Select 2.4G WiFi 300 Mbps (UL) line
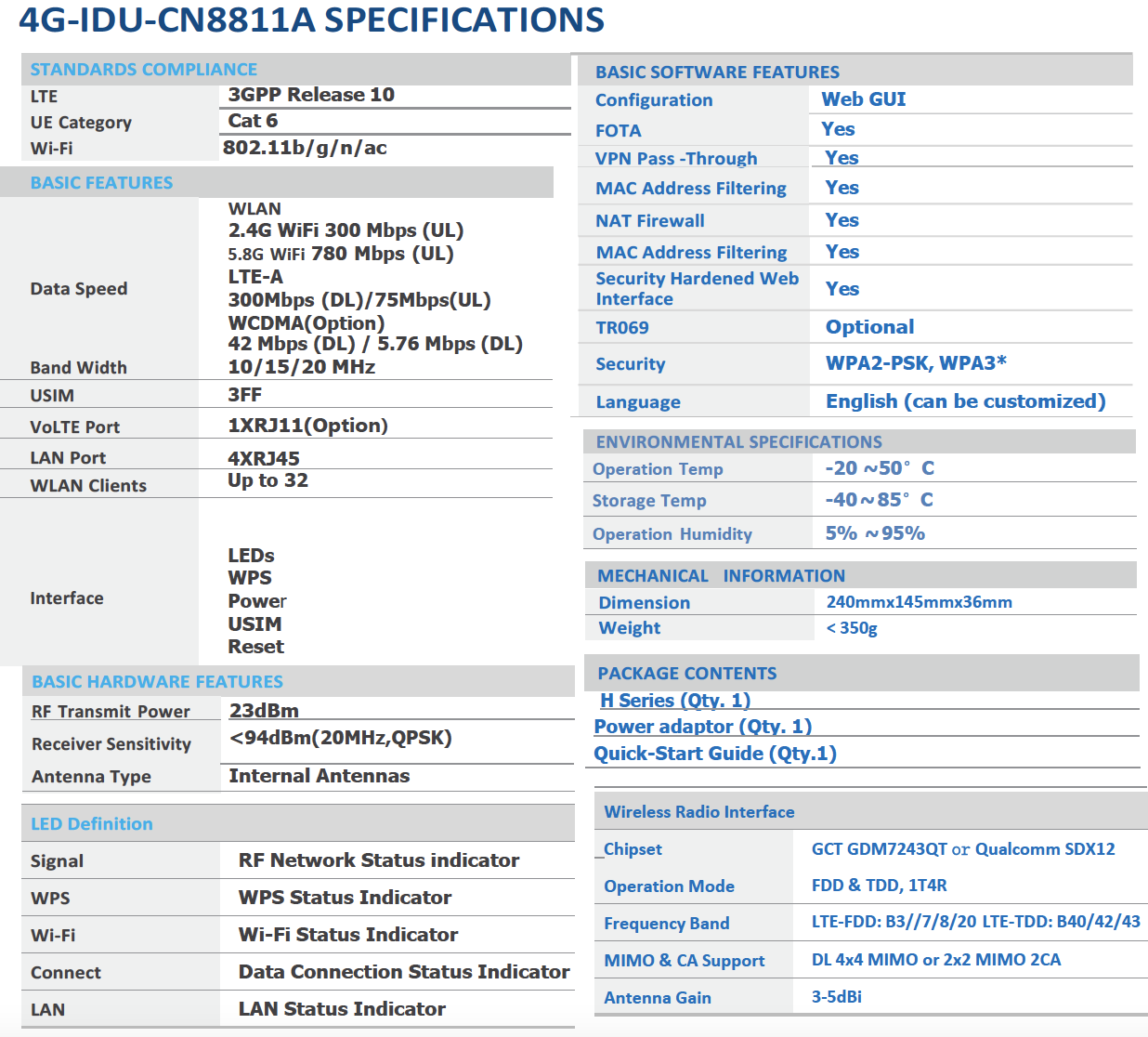Image resolution: width=1148 pixels, height=1037 pixels. pos(346,230)
